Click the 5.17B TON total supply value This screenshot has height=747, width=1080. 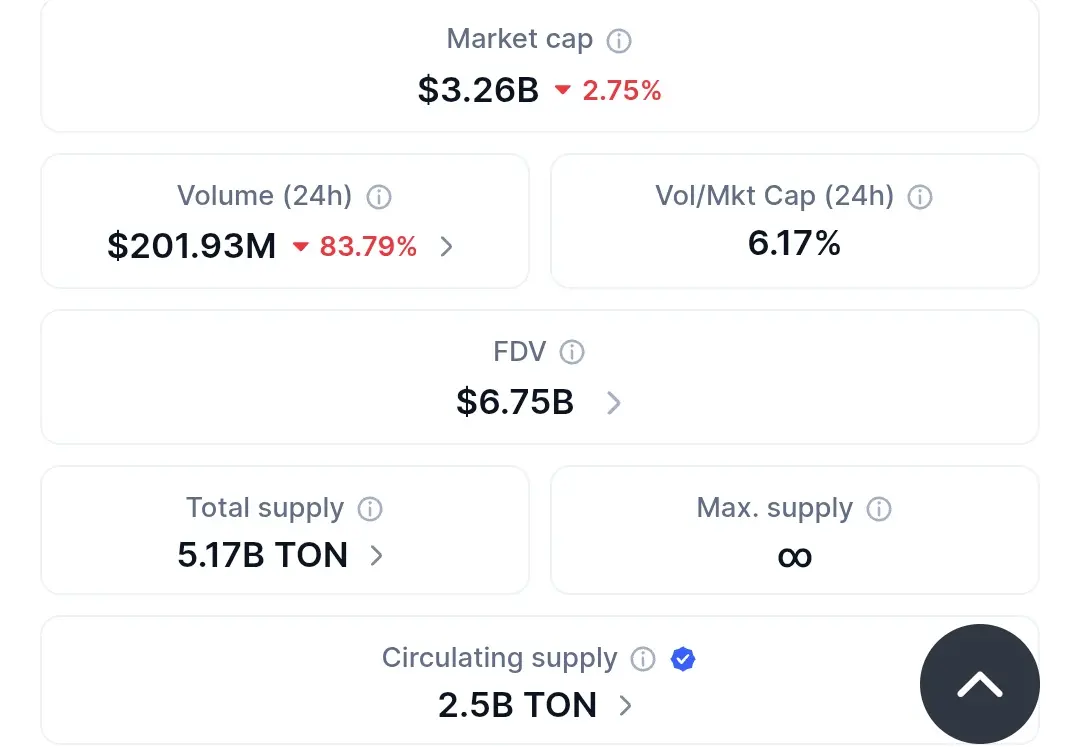pyautogui.click(x=263, y=556)
